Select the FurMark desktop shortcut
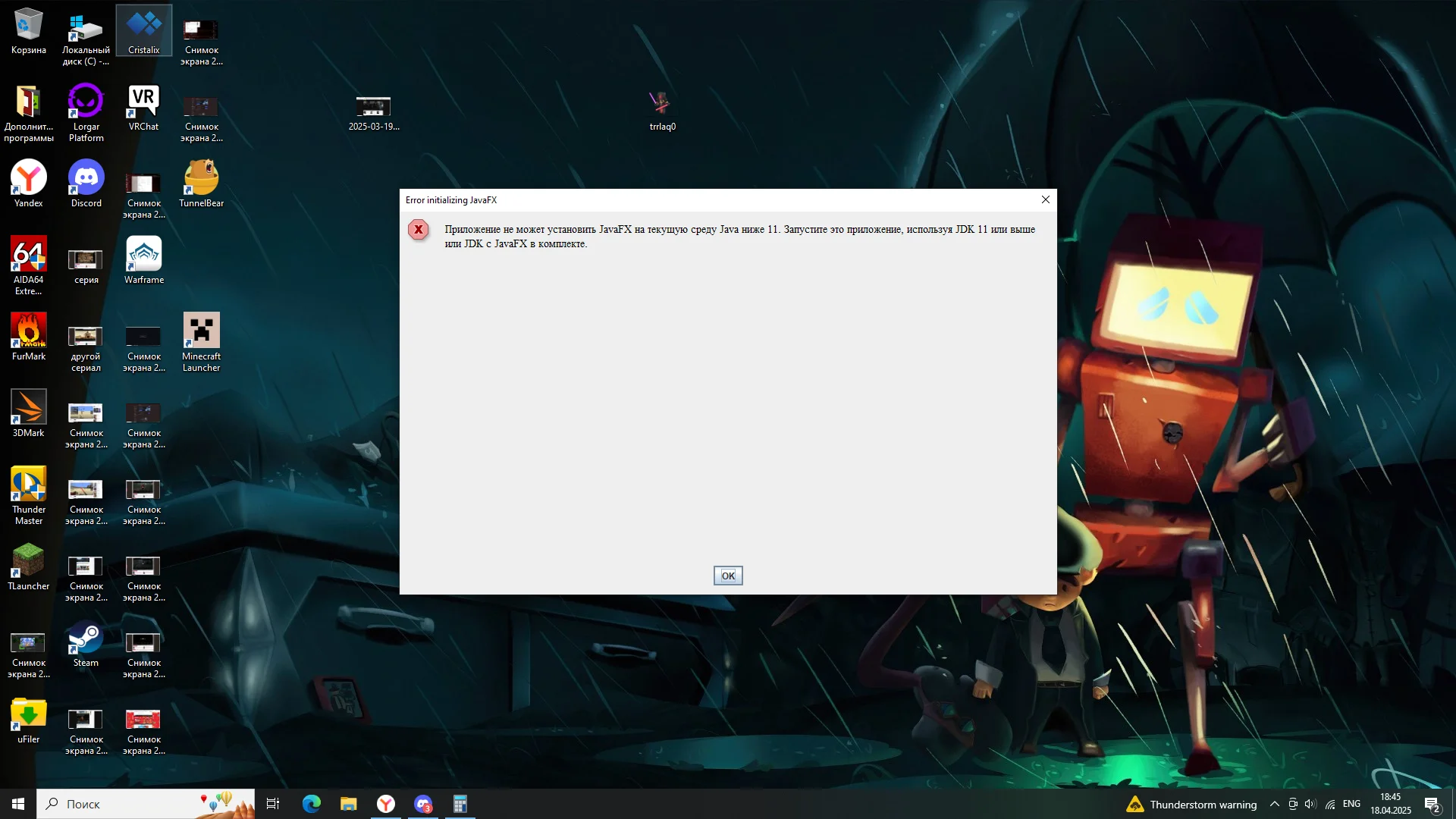Image resolution: width=1456 pixels, height=819 pixels. (x=29, y=337)
